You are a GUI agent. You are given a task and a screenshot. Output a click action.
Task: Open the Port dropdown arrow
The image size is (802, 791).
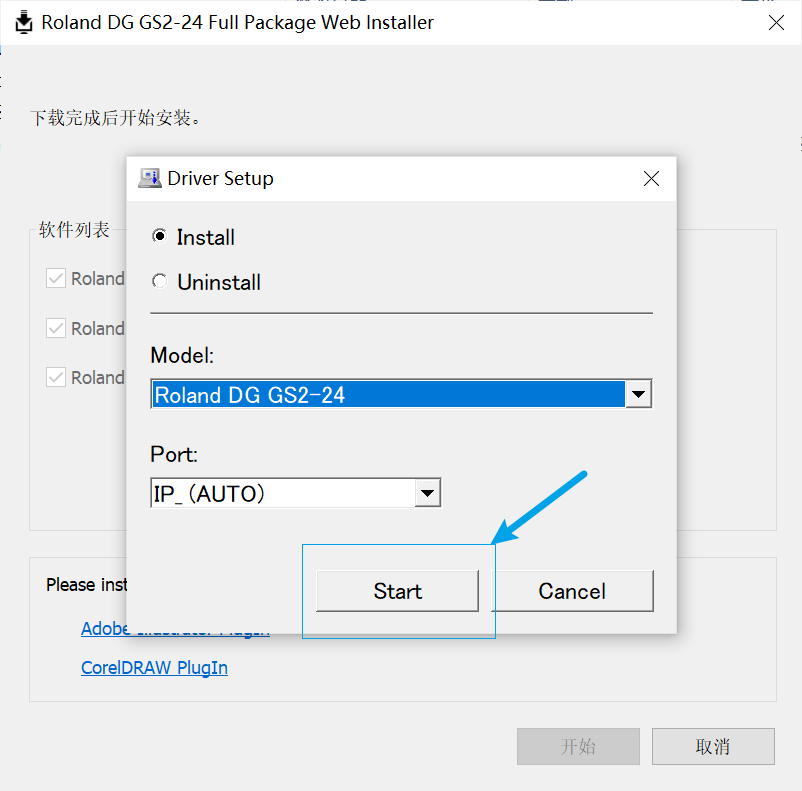427,493
